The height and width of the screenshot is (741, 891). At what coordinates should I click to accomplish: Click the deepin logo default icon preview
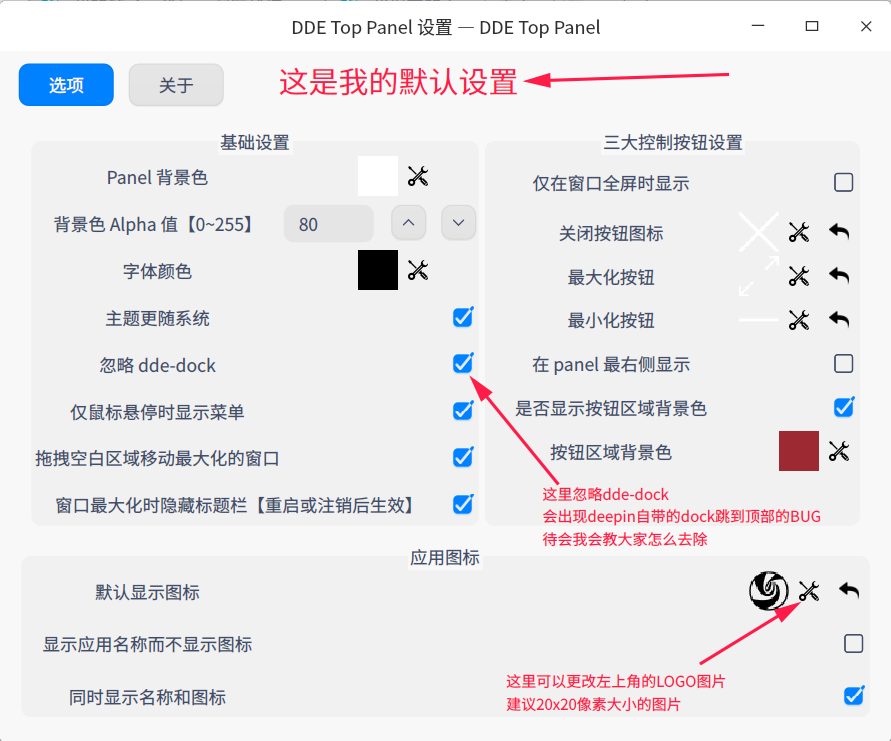coord(769,591)
